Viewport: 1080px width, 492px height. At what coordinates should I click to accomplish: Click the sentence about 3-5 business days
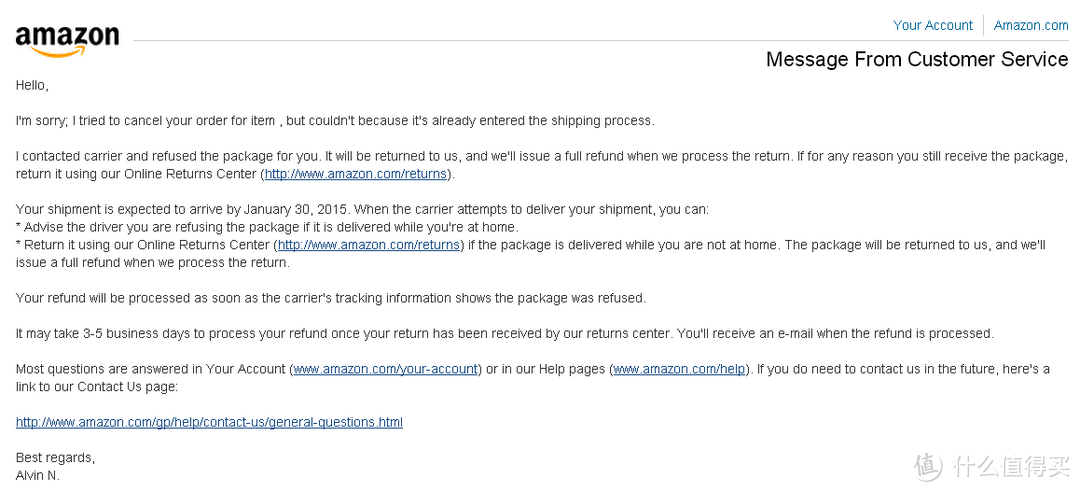(505, 334)
